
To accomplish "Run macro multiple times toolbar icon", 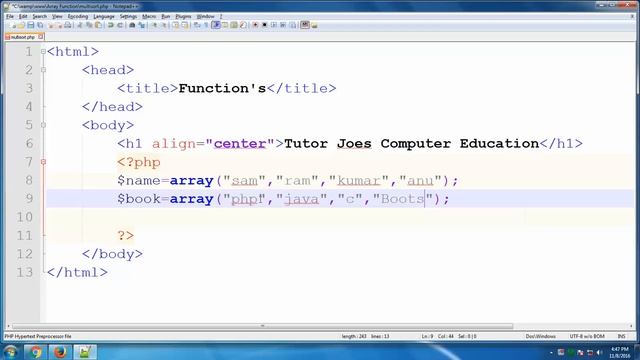I will 283,25.
